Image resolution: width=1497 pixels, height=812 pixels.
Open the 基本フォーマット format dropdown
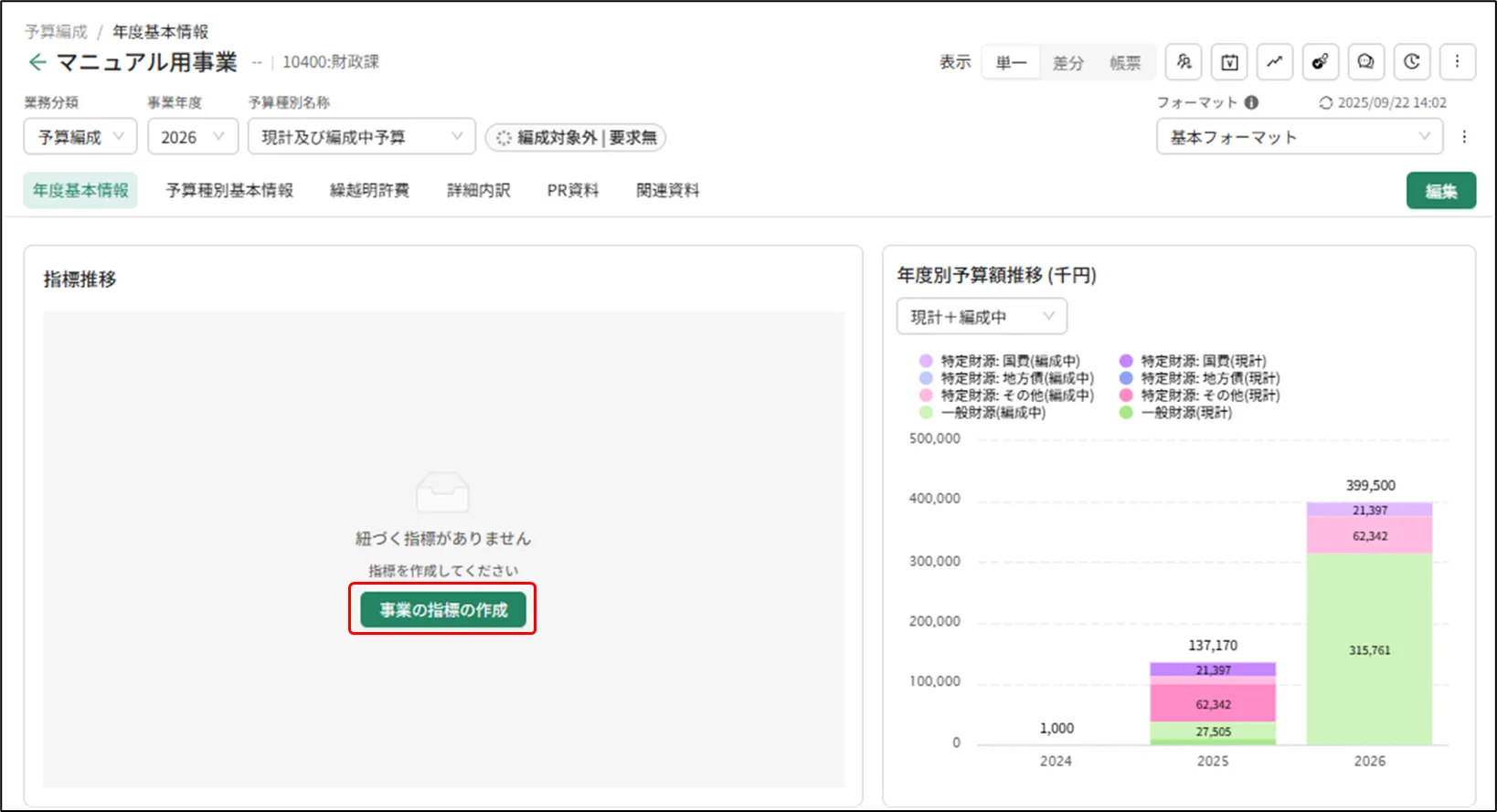[1299, 137]
